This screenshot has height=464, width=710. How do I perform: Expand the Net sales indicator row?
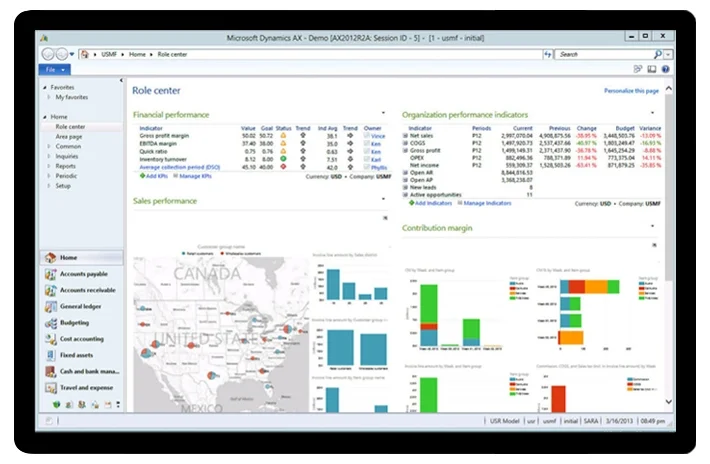(405, 135)
